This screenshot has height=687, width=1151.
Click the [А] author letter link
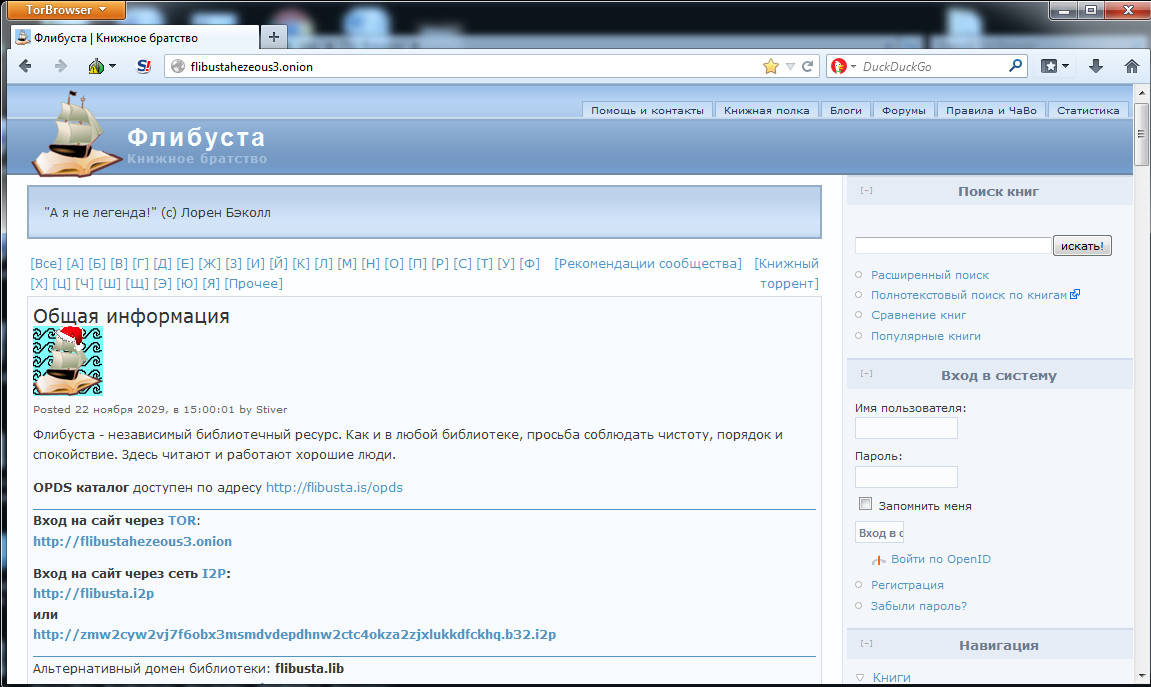[75, 263]
